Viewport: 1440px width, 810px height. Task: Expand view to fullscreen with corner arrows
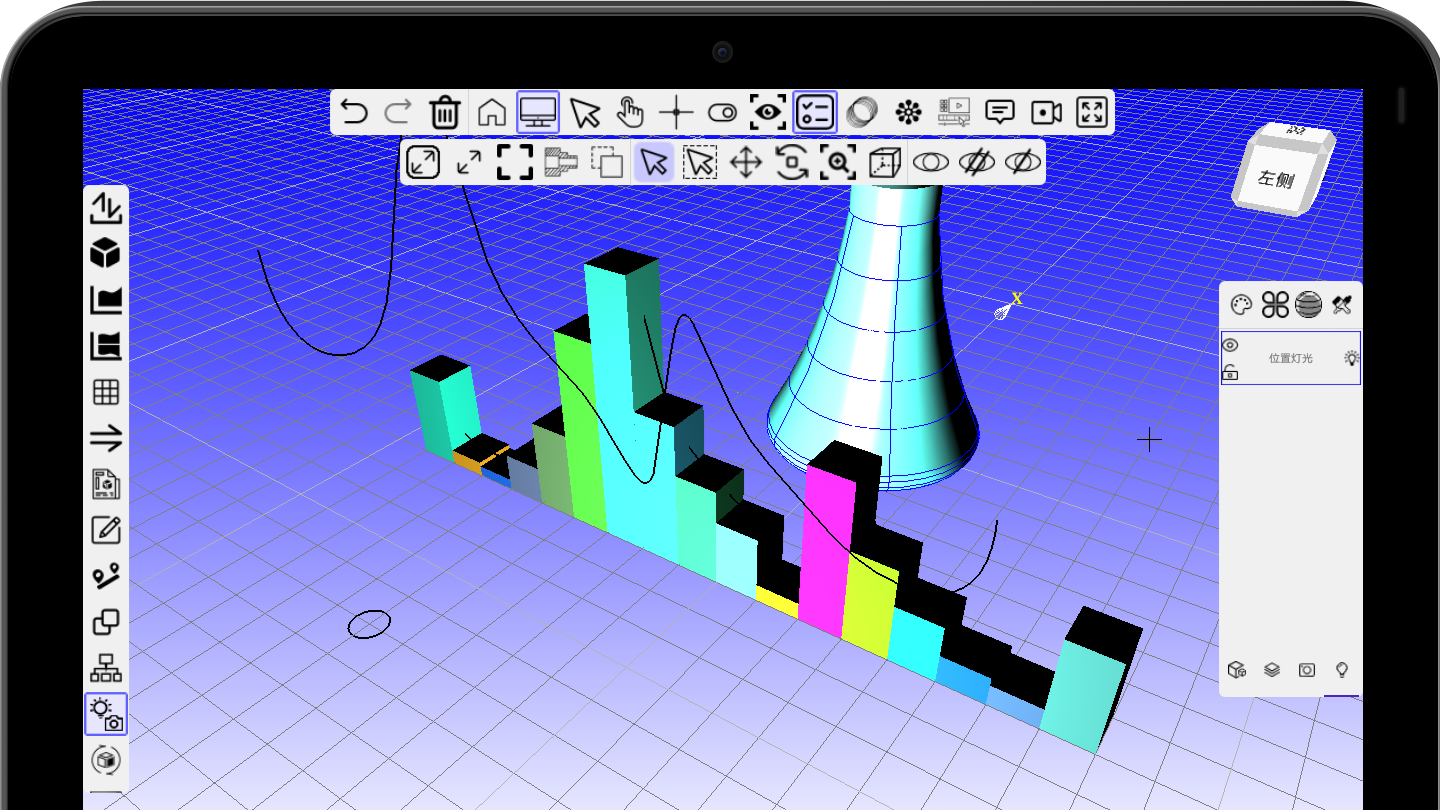pos(1092,112)
